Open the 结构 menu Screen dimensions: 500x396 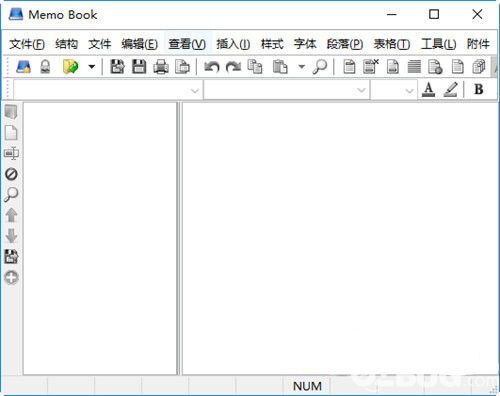(x=66, y=44)
